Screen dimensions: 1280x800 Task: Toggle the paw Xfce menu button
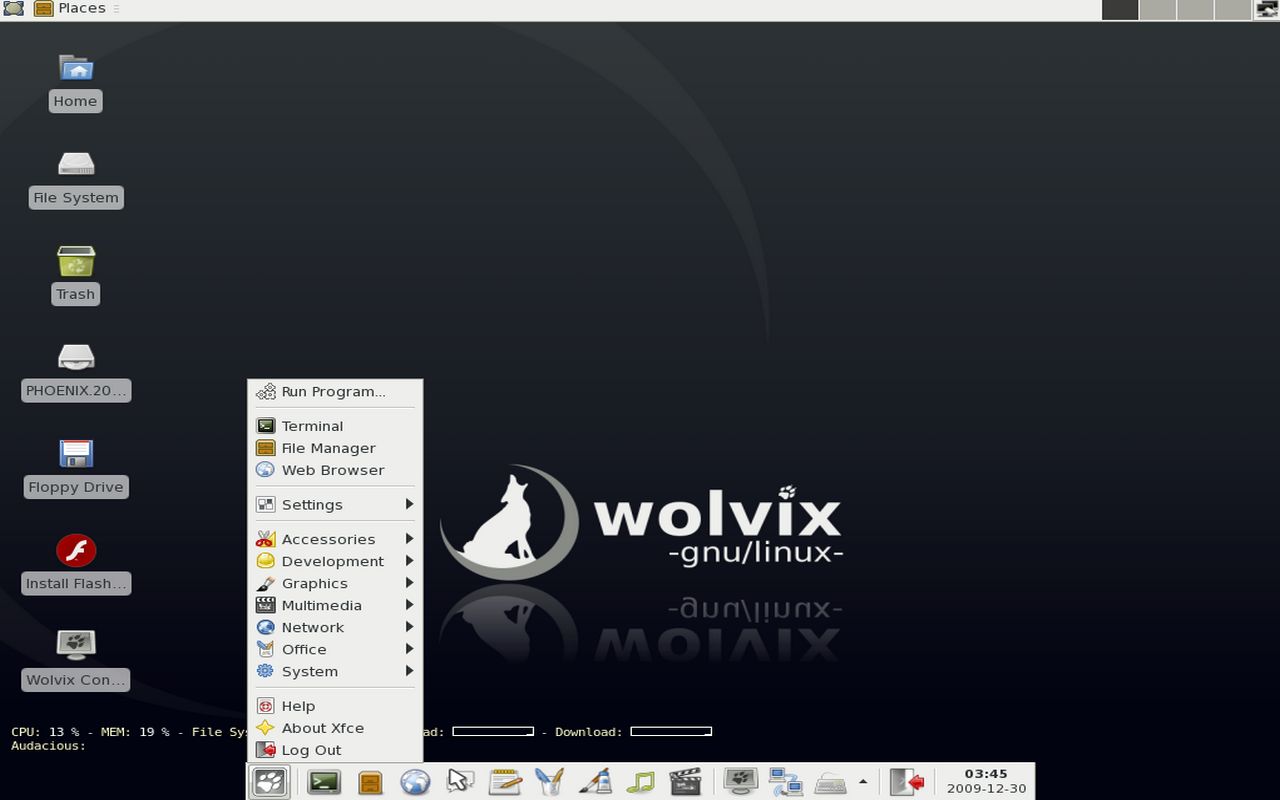click(269, 782)
